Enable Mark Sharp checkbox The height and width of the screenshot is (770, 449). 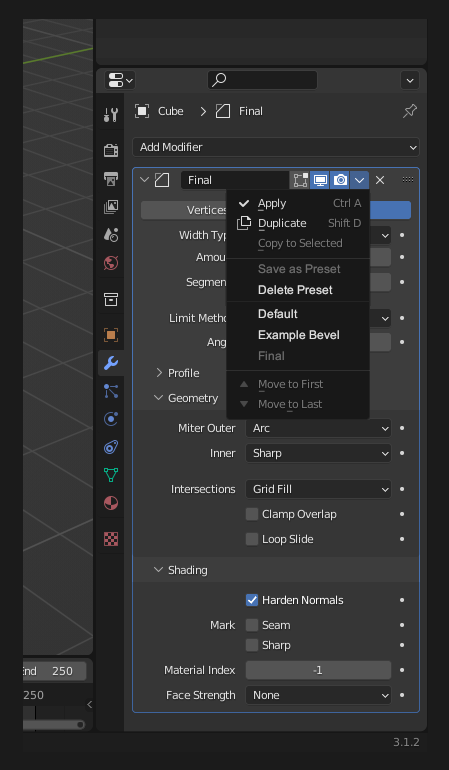(252, 645)
